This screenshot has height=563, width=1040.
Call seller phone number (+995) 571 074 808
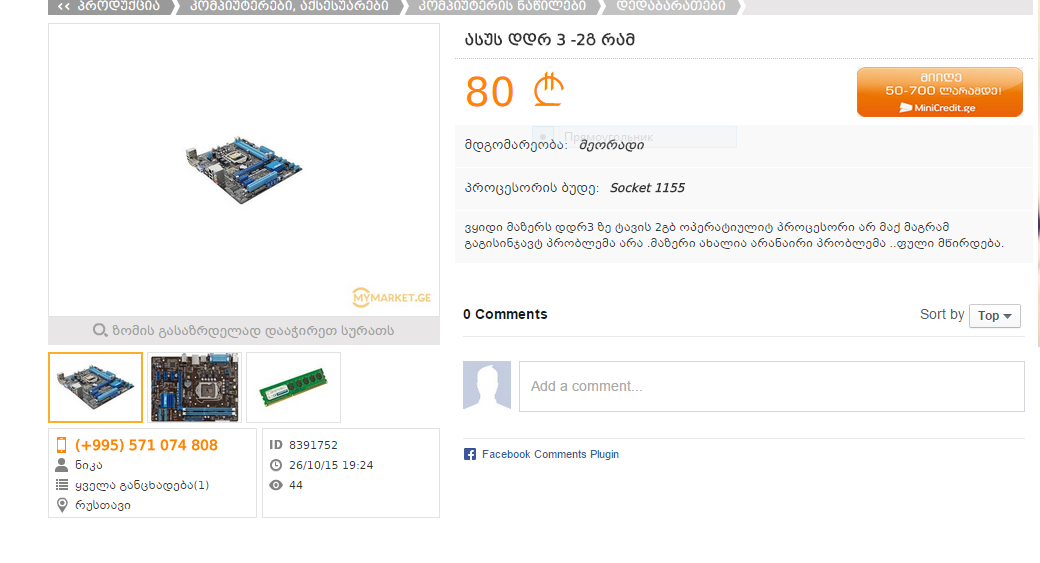coord(146,445)
